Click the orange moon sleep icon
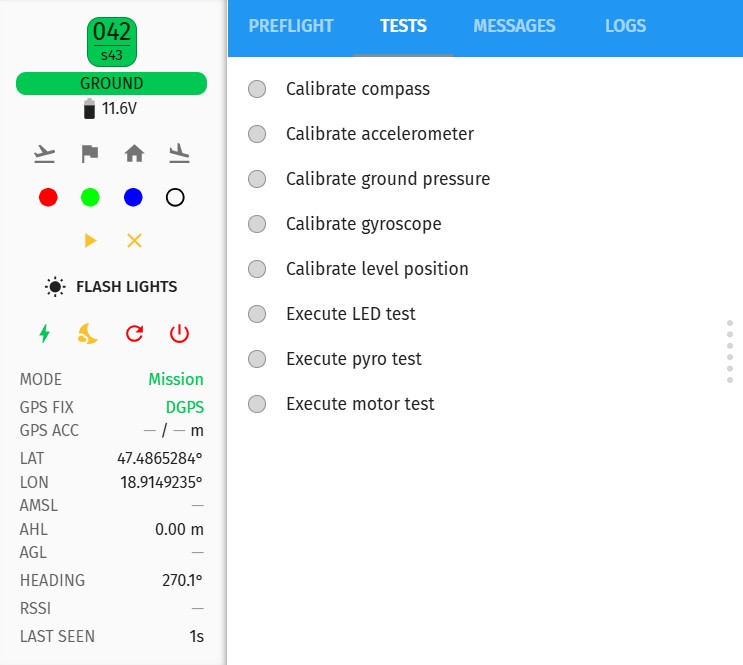Image resolution: width=743 pixels, height=665 pixels. pos(88,333)
